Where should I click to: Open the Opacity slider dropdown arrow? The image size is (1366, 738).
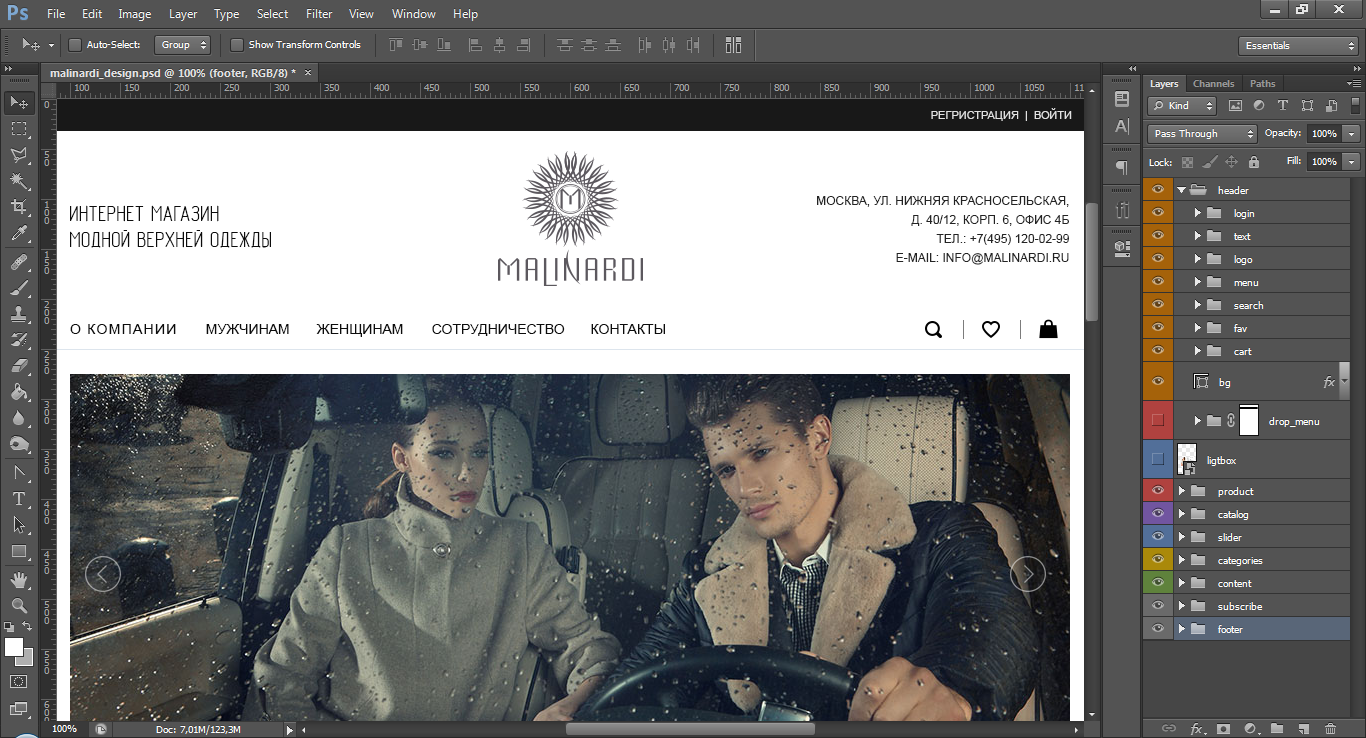[1352, 133]
